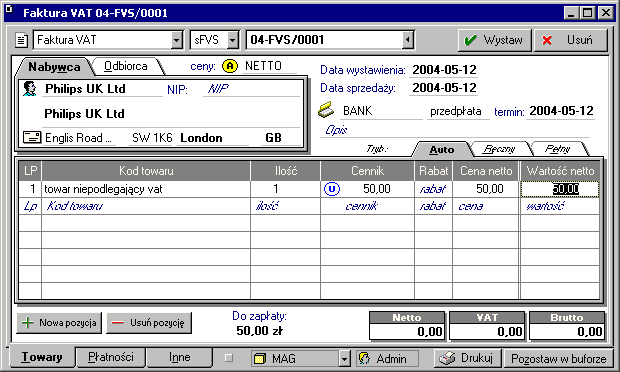This screenshot has height=372, width=620.
Task: Click the Kod towaru column header
Action: click(146, 171)
